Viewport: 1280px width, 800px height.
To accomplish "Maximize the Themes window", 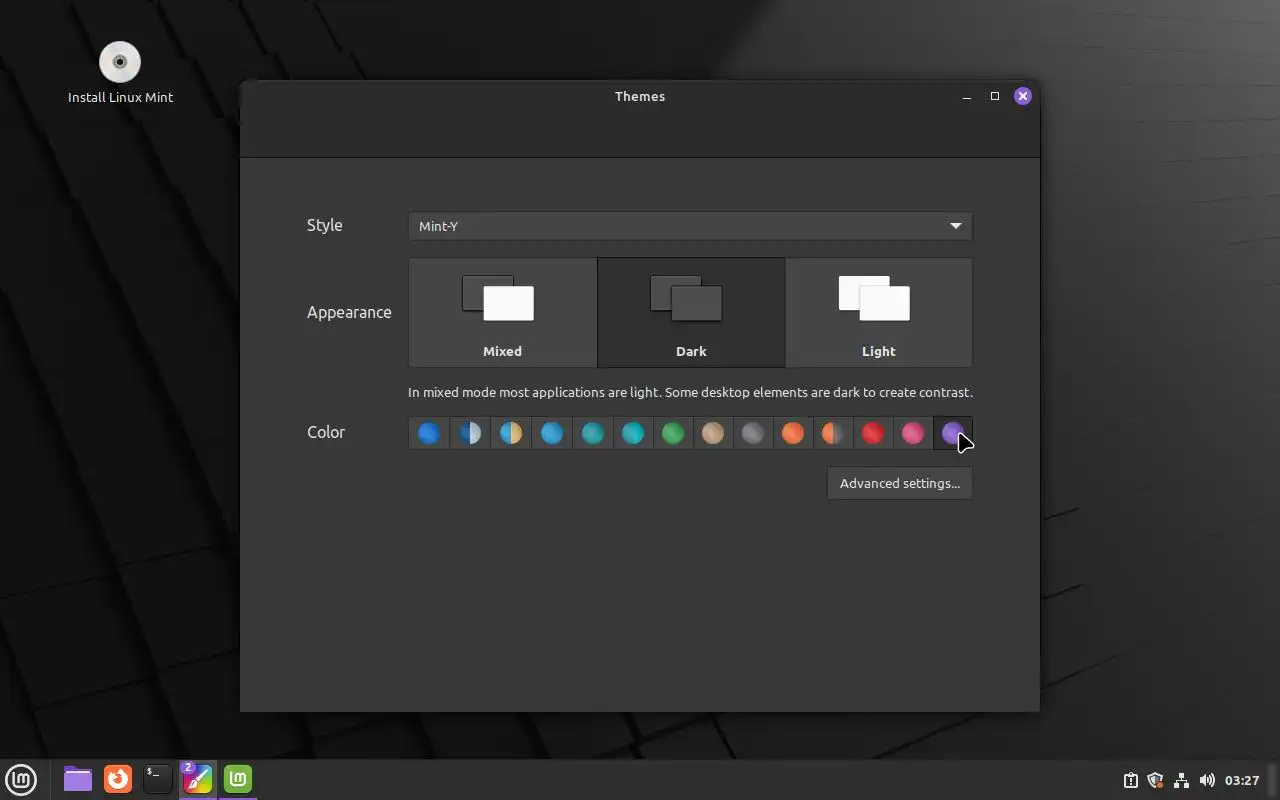I will coord(995,96).
